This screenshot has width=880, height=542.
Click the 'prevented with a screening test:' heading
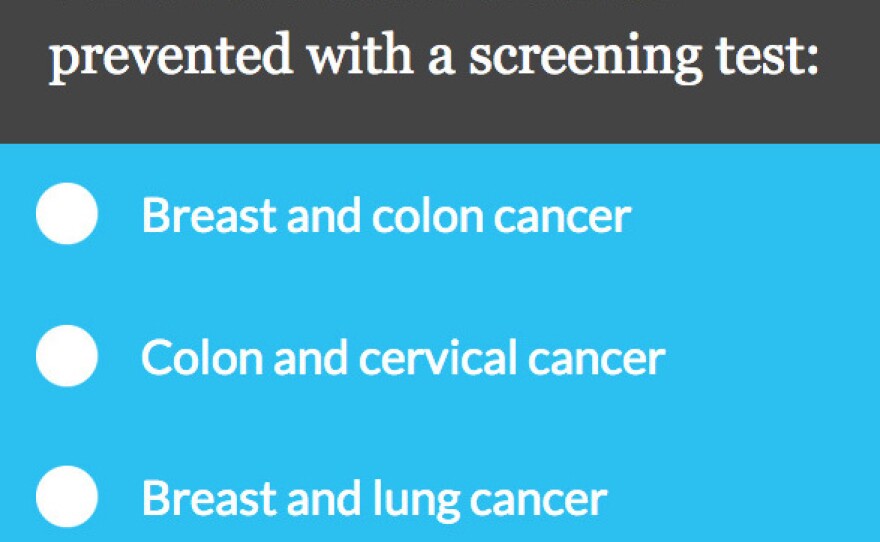(434, 56)
